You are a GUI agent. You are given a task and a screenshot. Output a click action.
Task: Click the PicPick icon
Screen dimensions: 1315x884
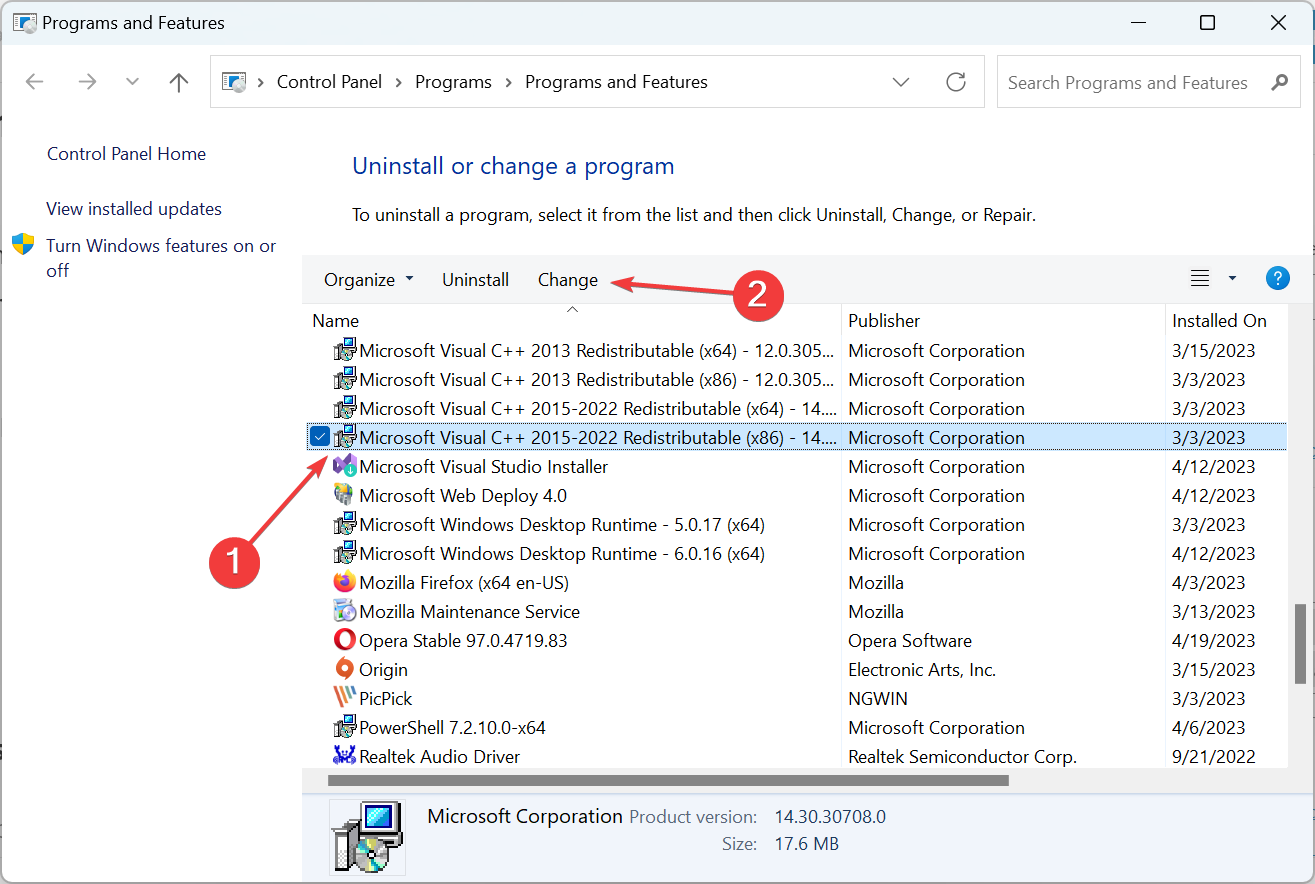344,698
